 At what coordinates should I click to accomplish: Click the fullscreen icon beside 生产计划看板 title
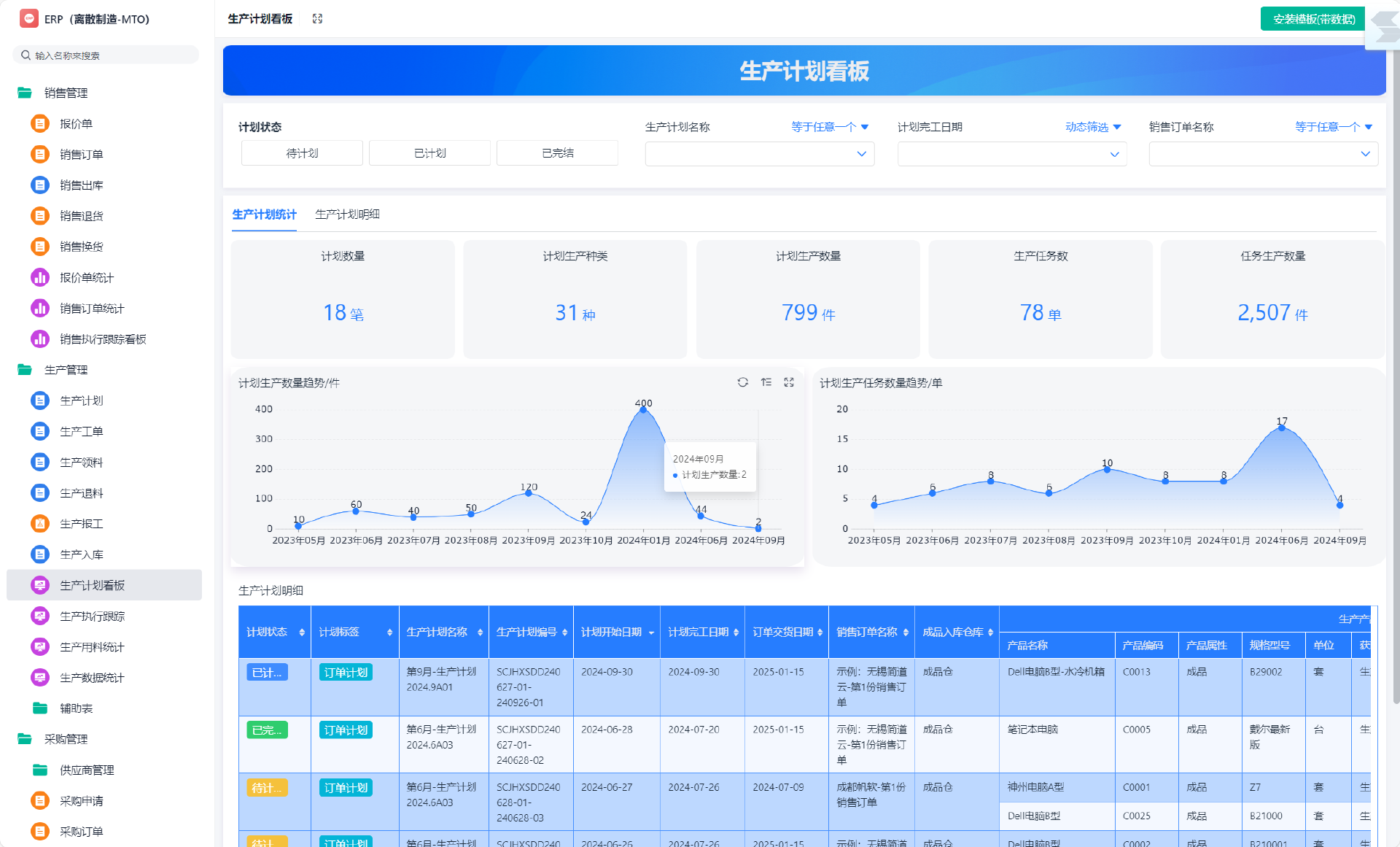[x=317, y=19]
